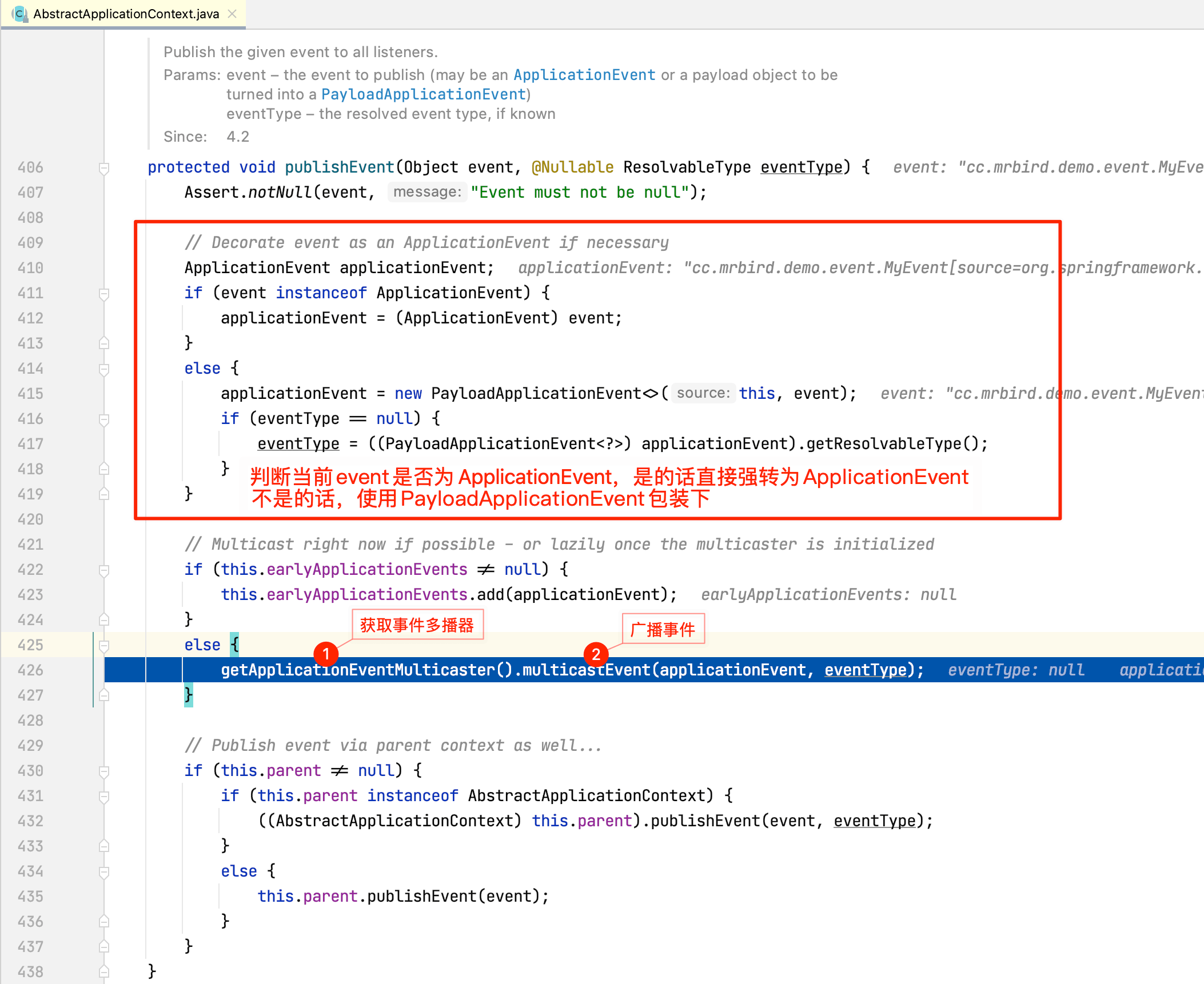Click the fold marker at line 425
The height and width of the screenshot is (984, 1204).
pos(104,646)
